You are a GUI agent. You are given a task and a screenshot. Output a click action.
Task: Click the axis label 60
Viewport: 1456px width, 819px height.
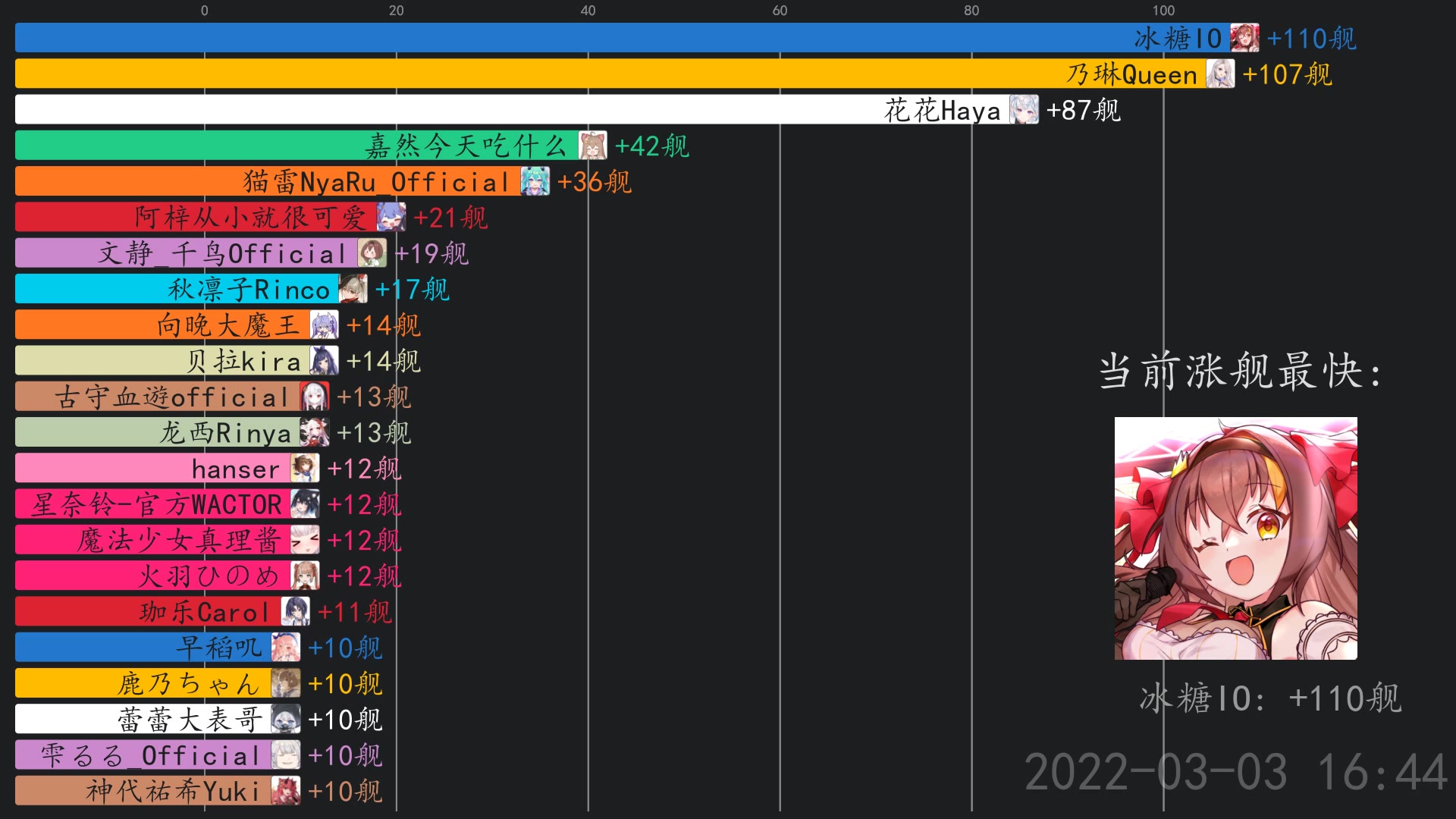point(780,11)
